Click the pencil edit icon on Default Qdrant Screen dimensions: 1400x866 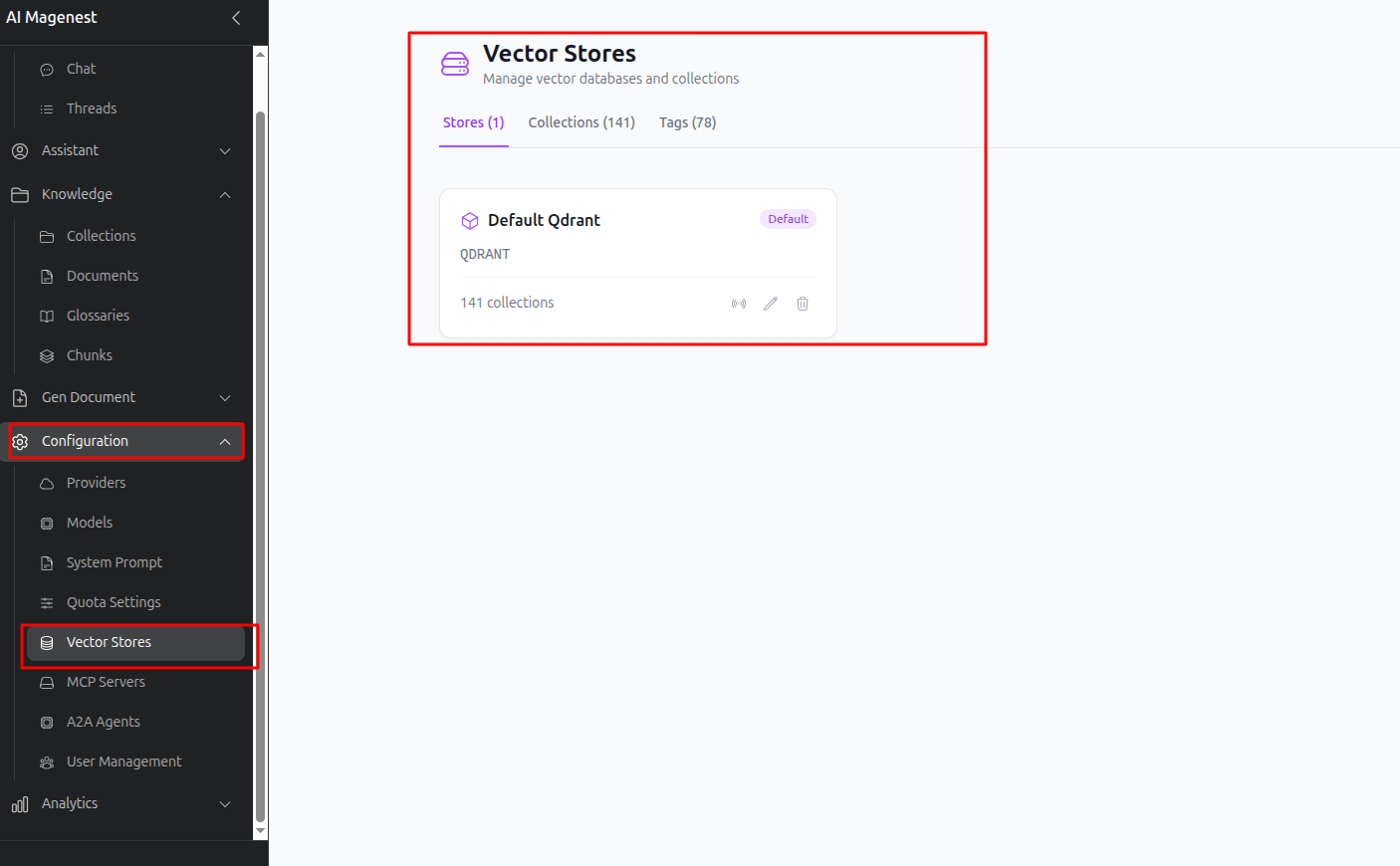(x=771, y=304)
